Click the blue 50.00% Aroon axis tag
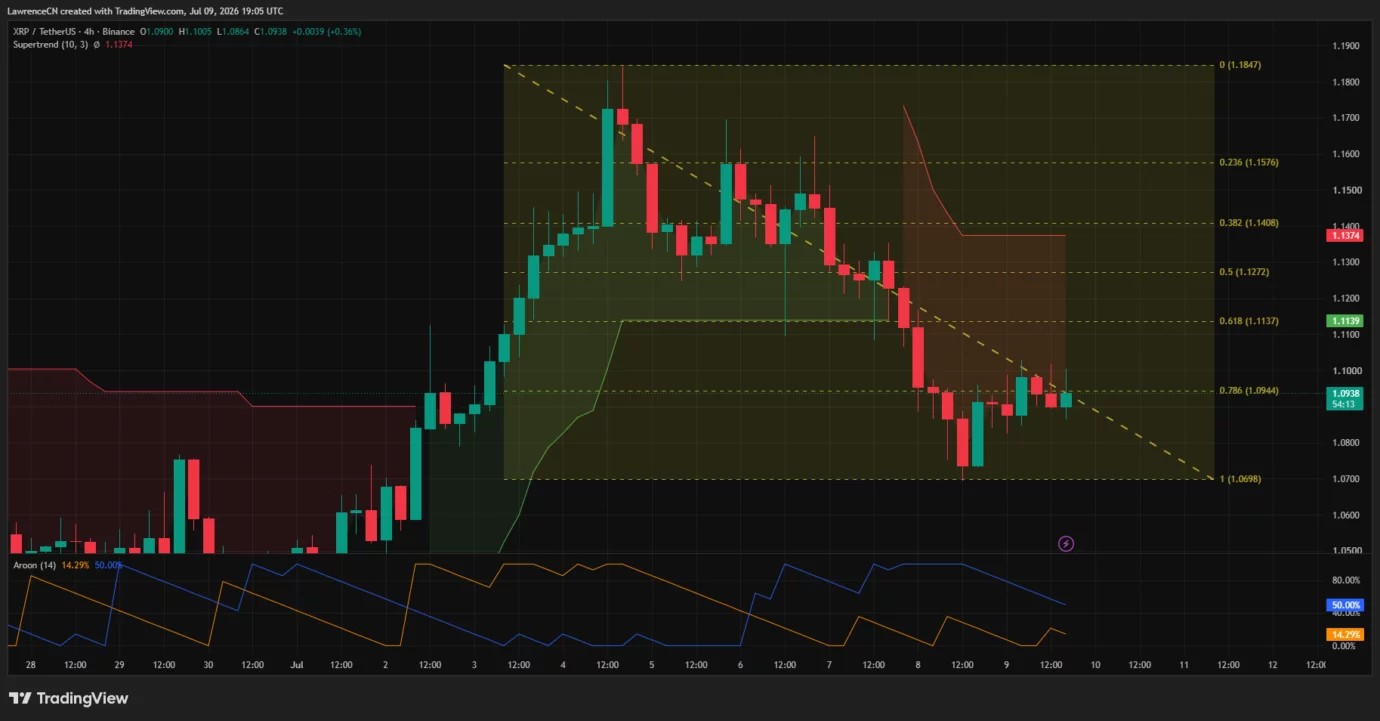1380x721 pixels. [1344, 605]
